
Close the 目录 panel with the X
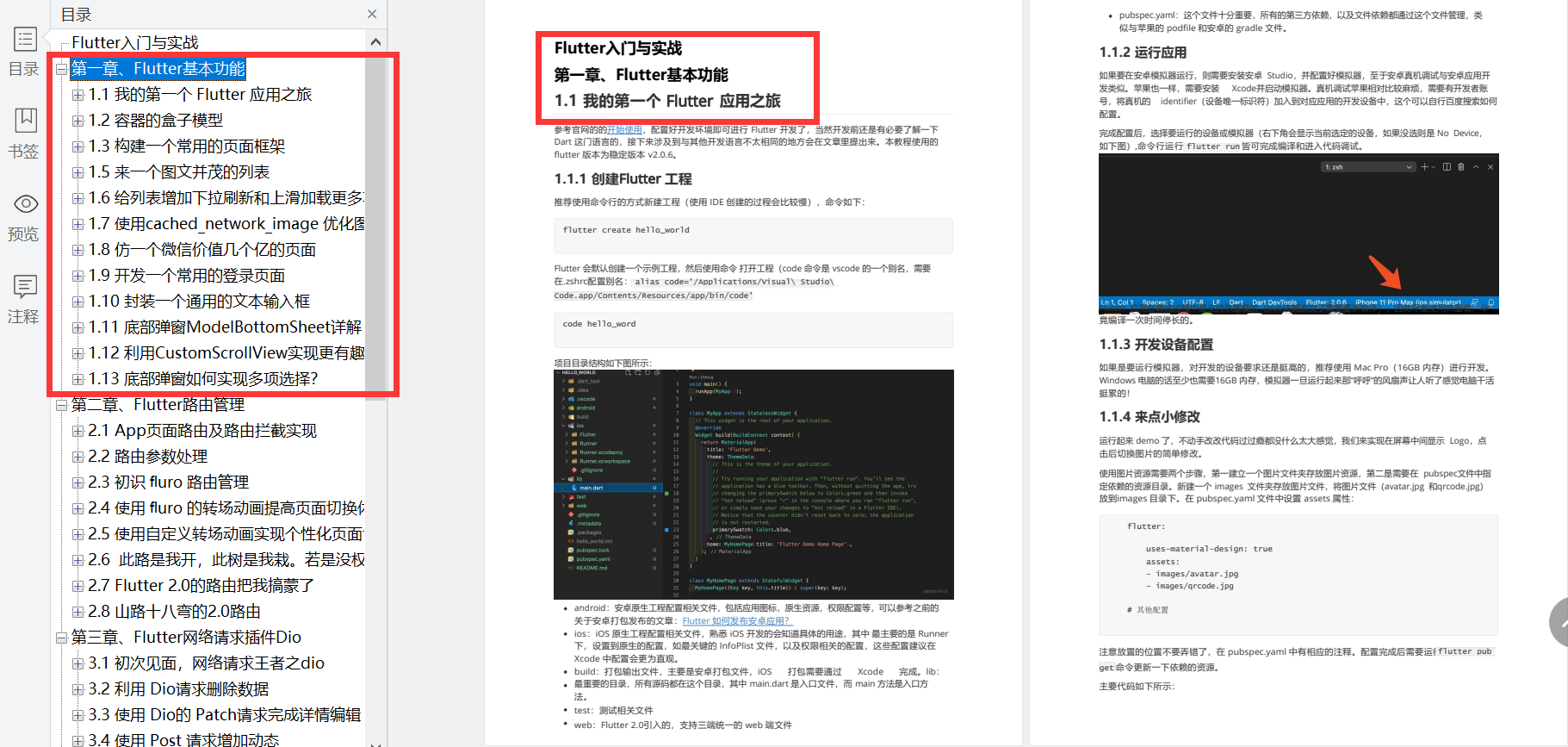pyautogui.click(x=372, y=14)
